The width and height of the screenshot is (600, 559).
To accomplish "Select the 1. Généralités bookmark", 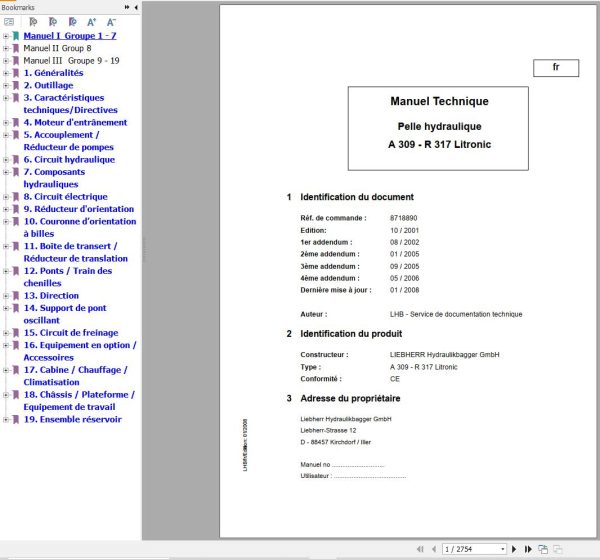I will point(53,73).
